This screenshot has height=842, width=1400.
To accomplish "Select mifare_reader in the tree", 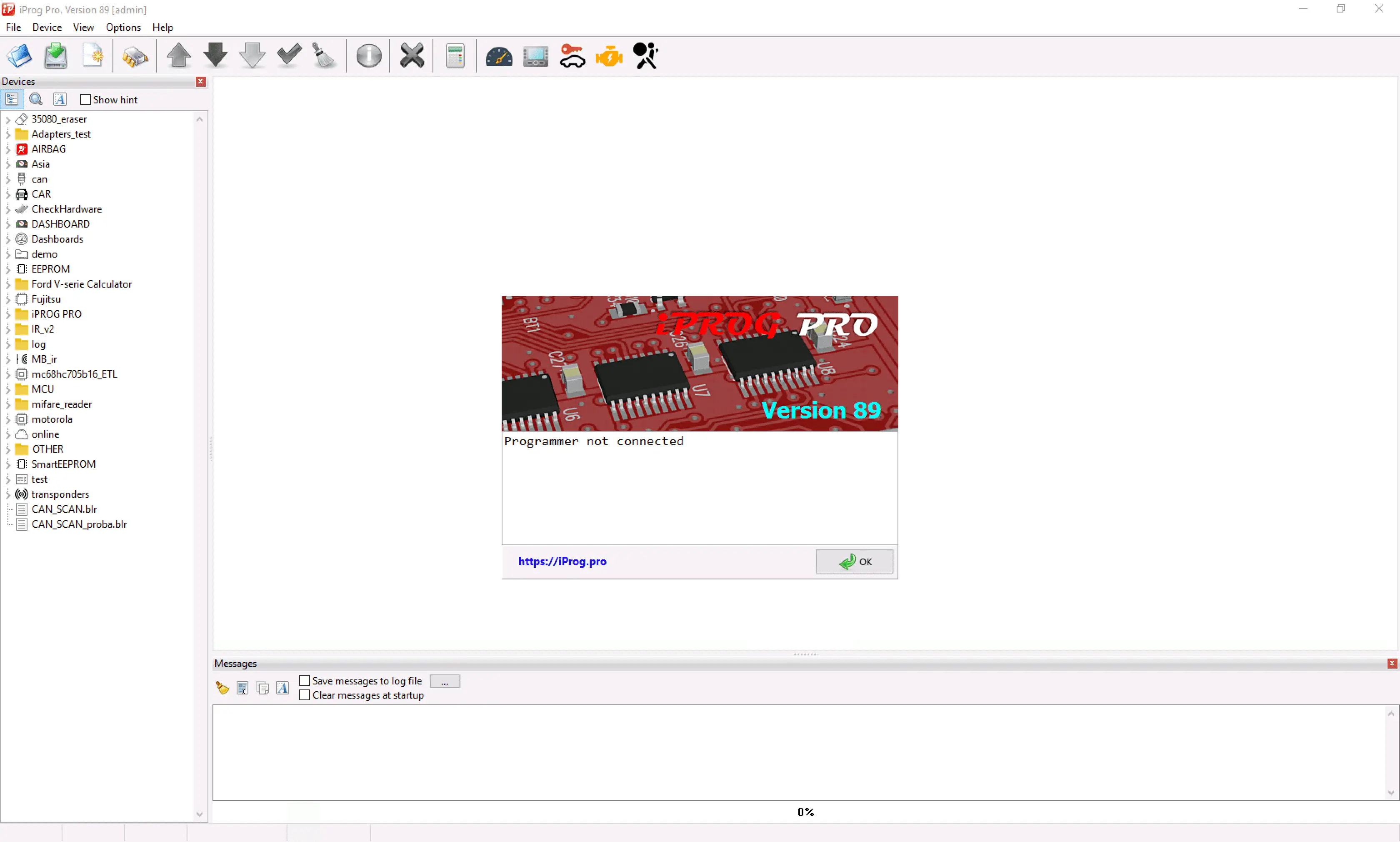I will 62,405.
